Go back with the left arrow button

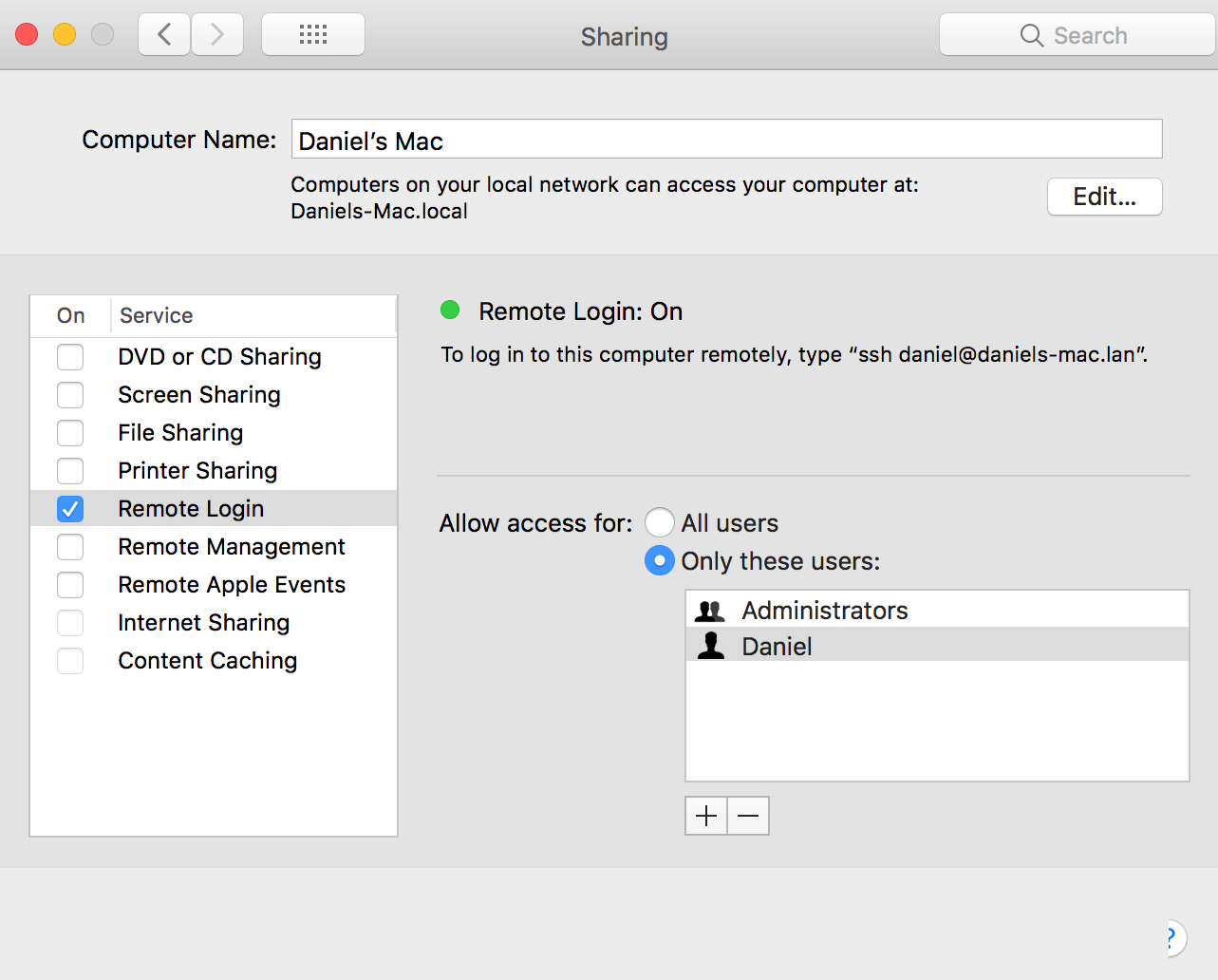pyautogui.click(x=164, y=35)
